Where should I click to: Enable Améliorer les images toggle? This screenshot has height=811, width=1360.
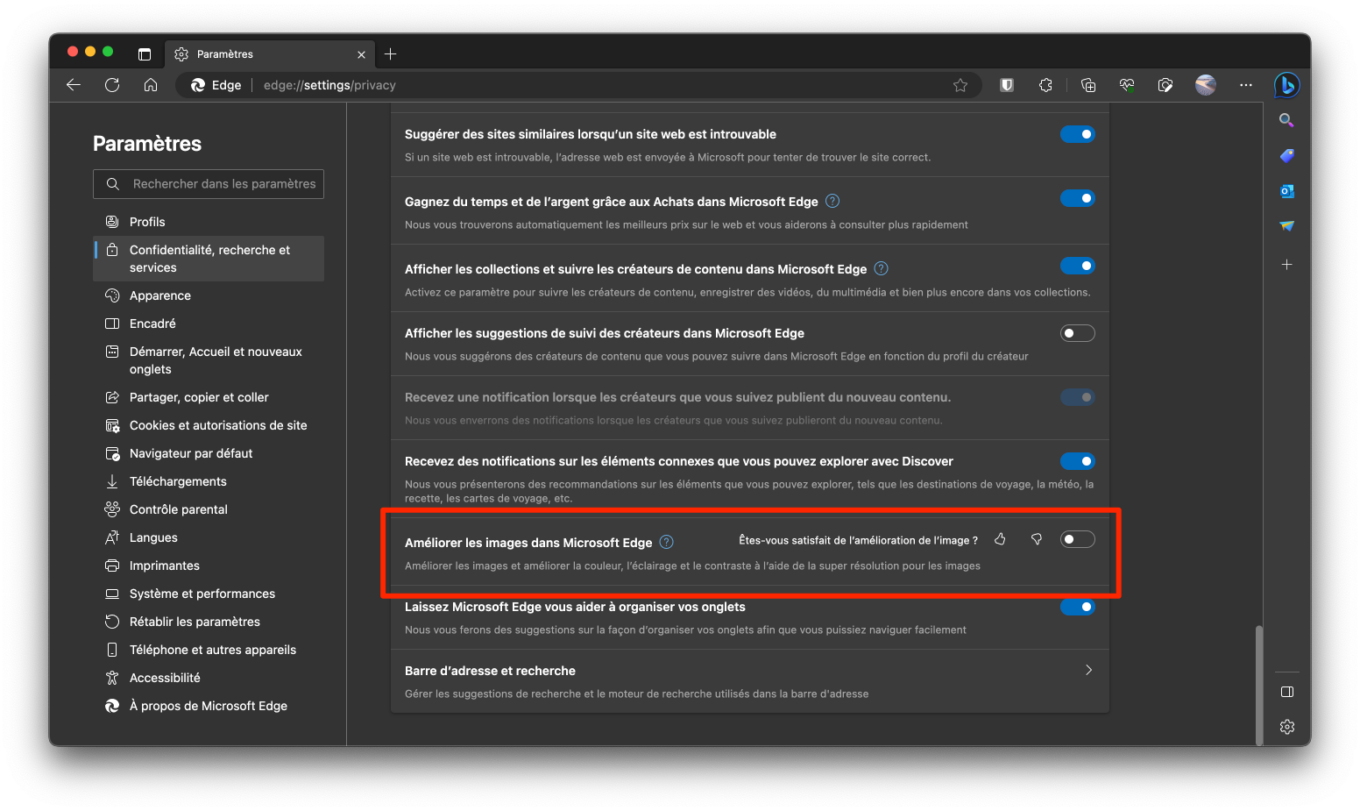tap(1077, 540)
